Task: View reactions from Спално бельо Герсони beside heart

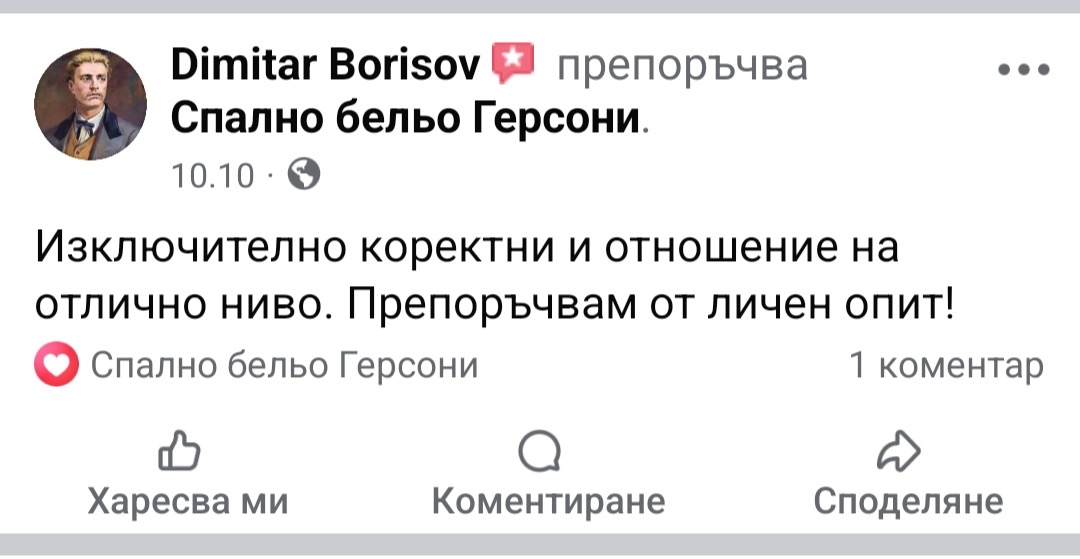Action: point(285,367)
